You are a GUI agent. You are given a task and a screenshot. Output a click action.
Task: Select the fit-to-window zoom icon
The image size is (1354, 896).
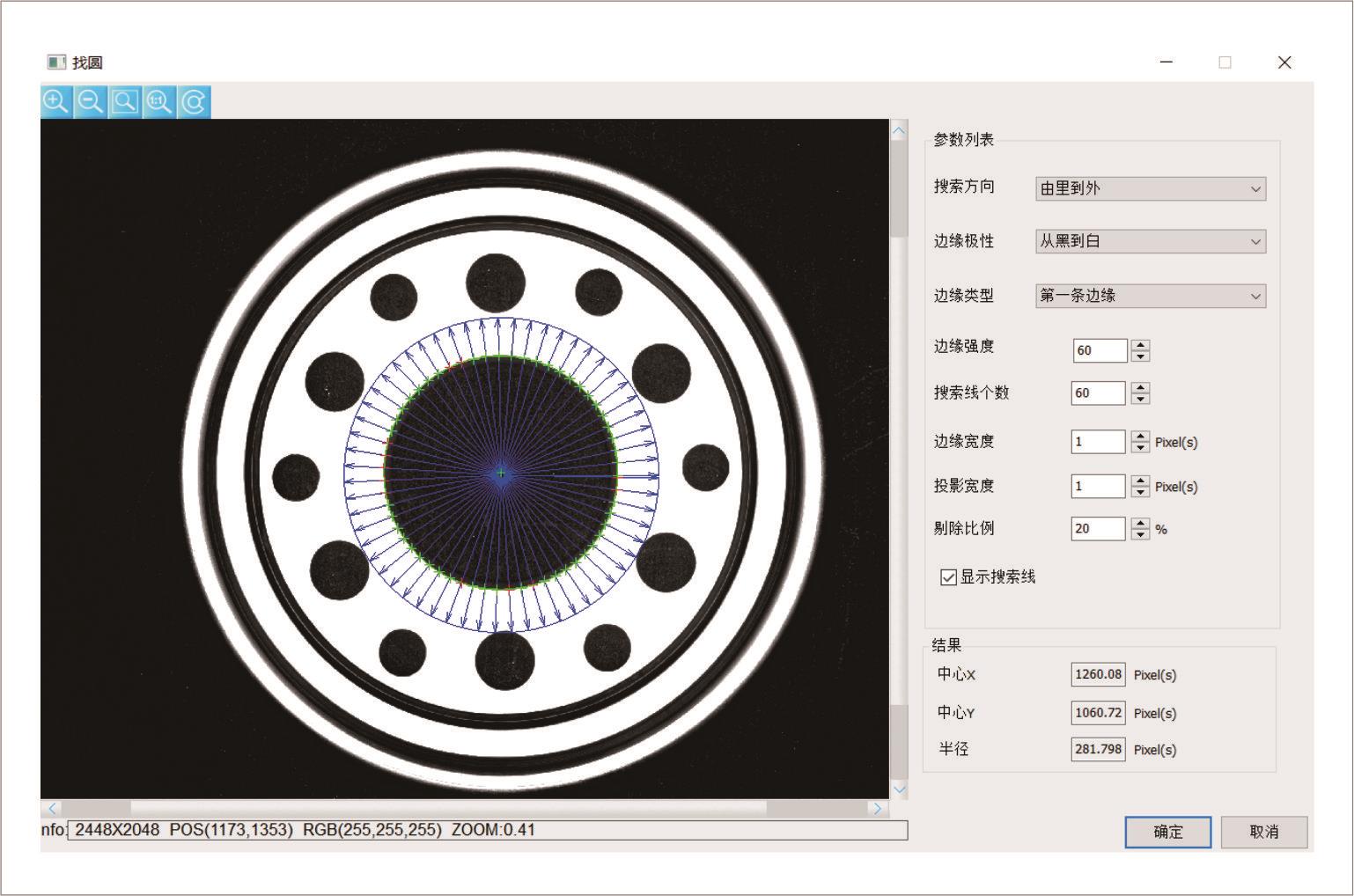125,102
